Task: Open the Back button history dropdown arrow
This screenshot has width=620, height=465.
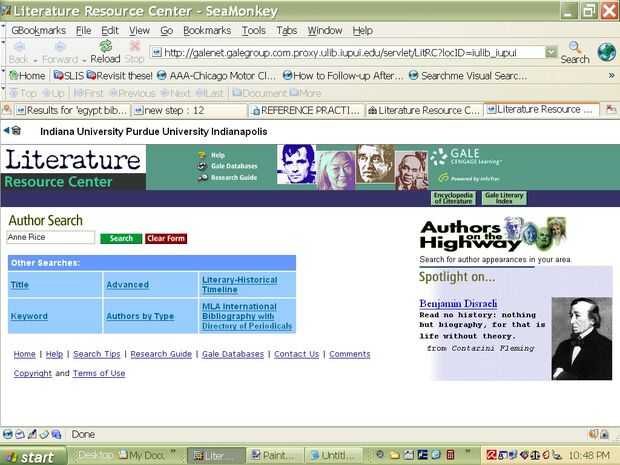Action: click(x=35, y=60)
